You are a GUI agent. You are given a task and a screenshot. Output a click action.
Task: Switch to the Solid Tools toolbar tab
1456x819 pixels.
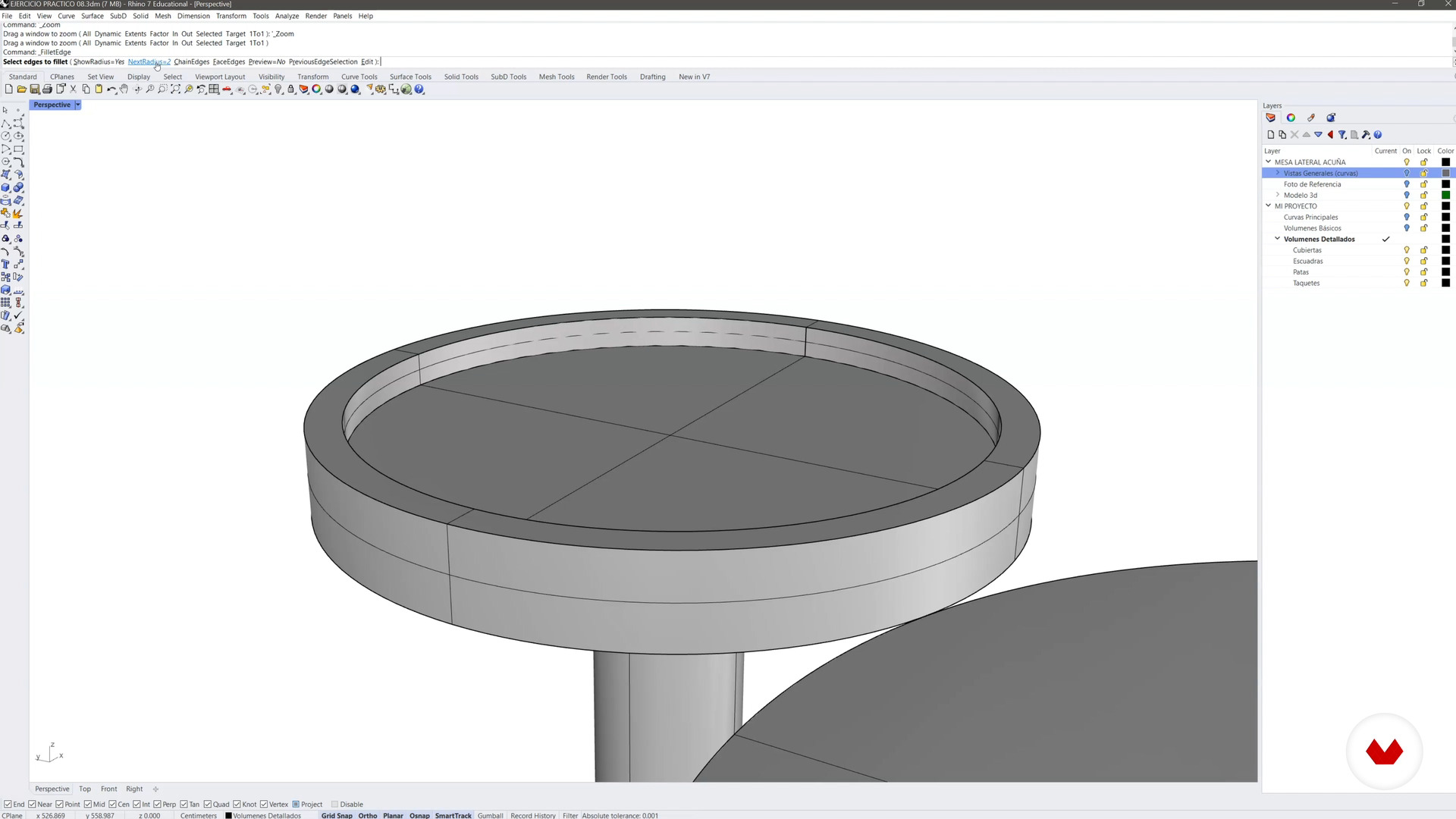pyautogui.click(x=461, y=77)
